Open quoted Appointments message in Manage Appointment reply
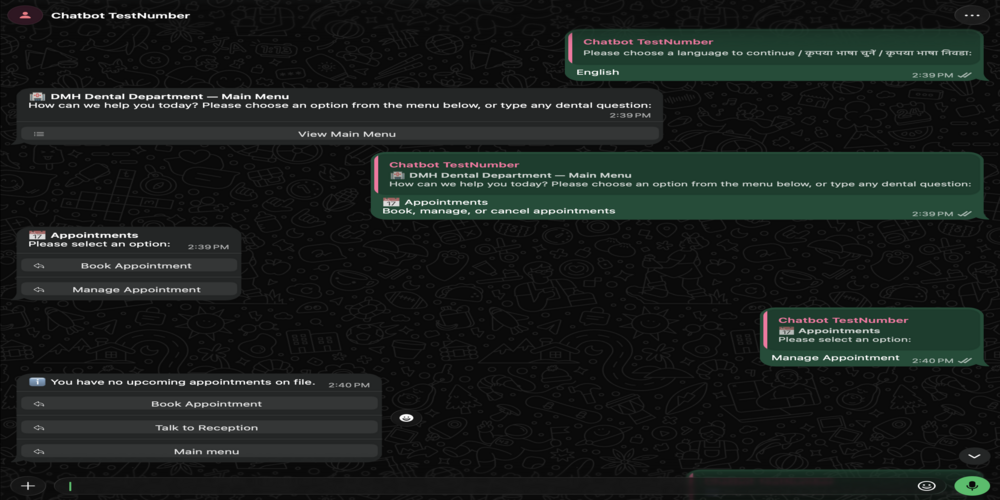 click(871, 330)
